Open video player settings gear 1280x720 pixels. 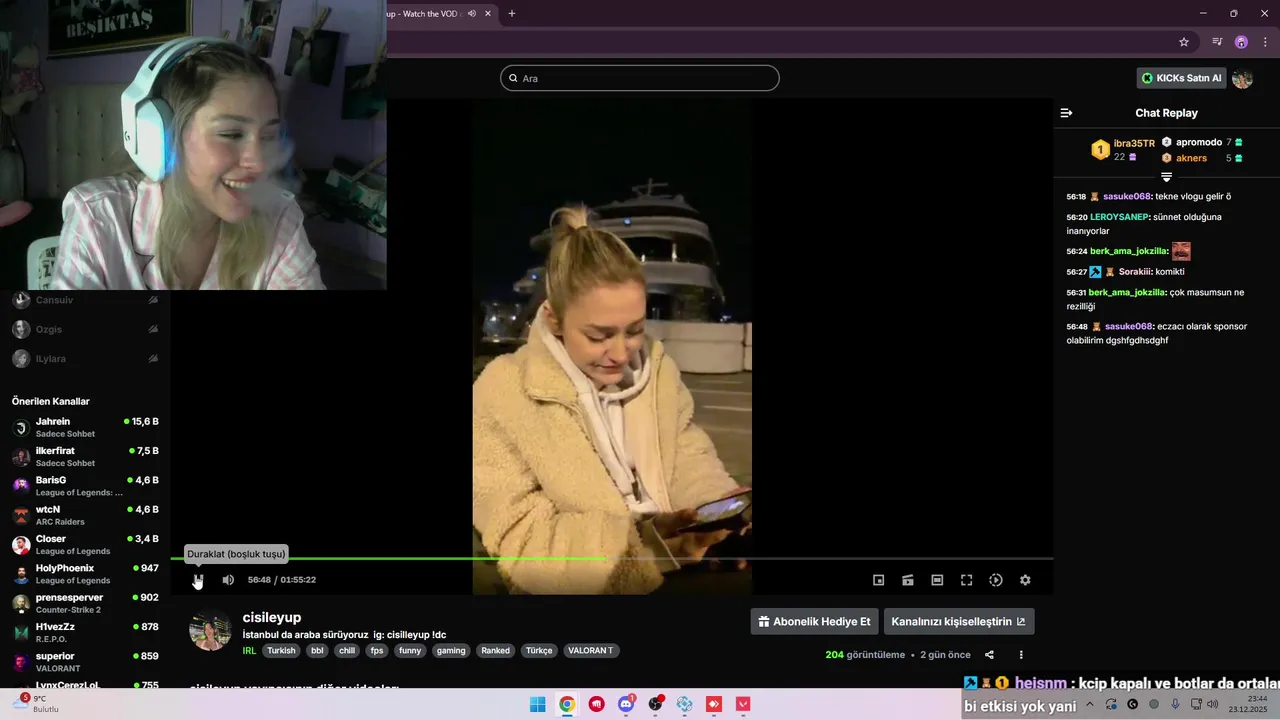coord(1025,580)
